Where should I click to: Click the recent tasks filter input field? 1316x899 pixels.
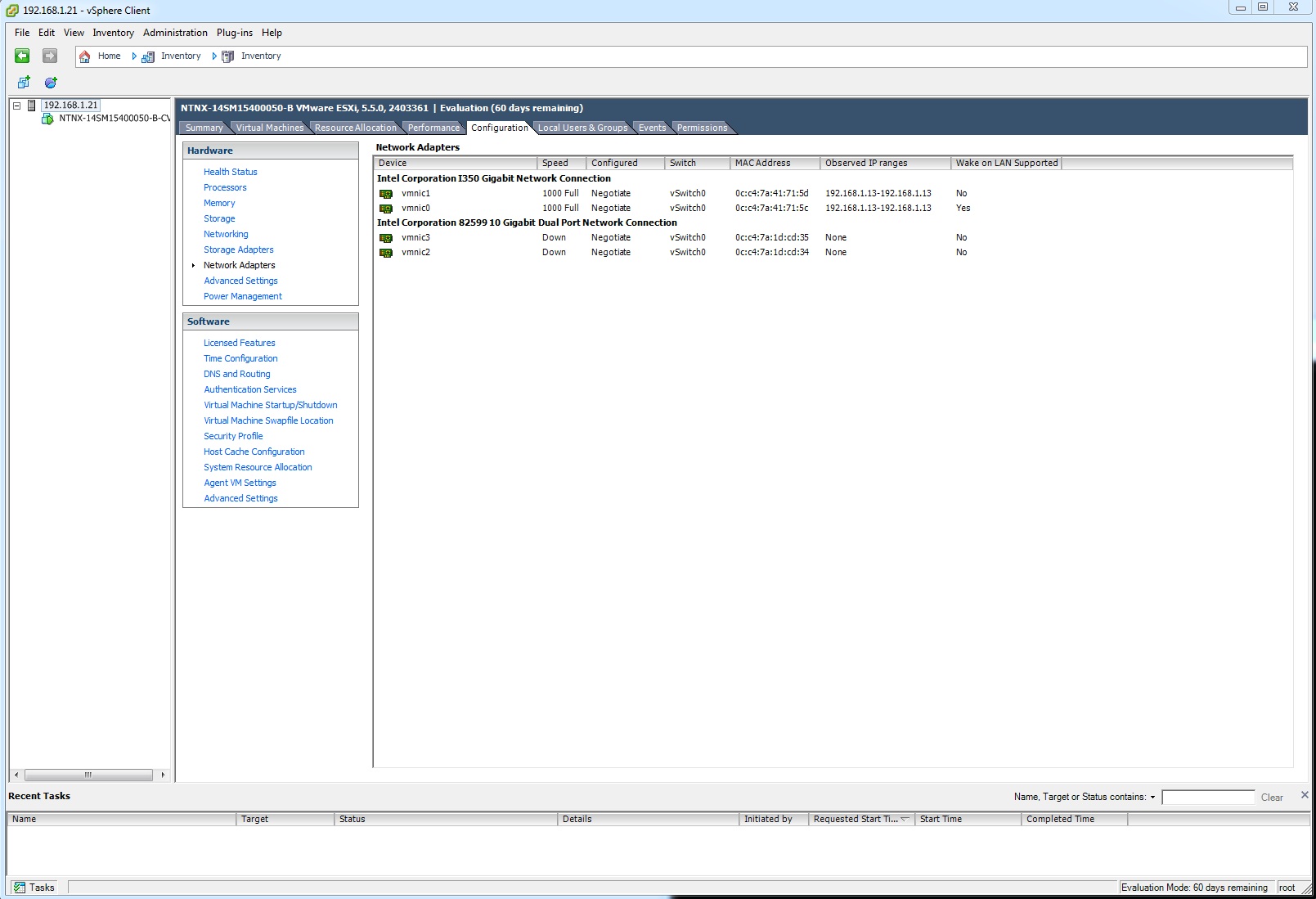tap(1207, 798)
